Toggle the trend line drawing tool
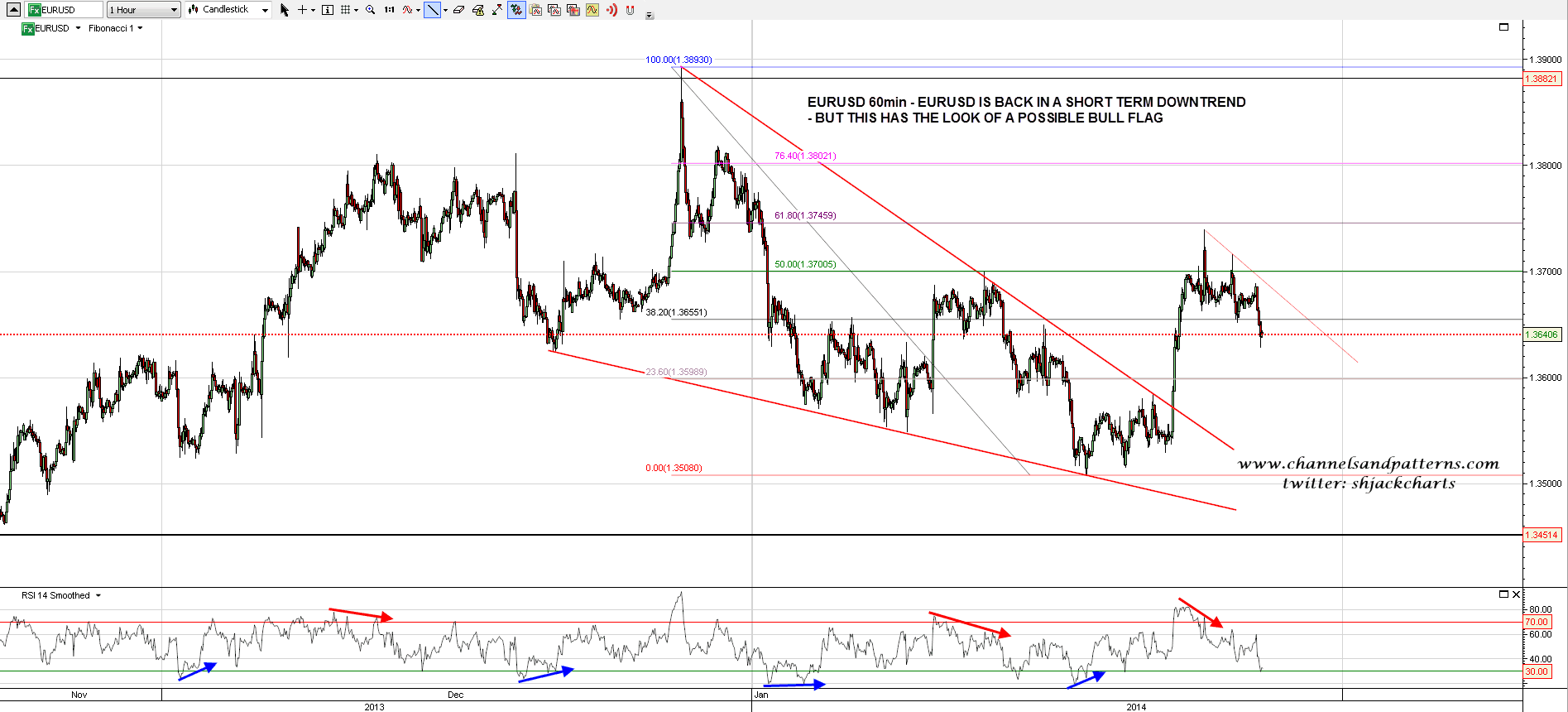 click(x=432, y=10)
